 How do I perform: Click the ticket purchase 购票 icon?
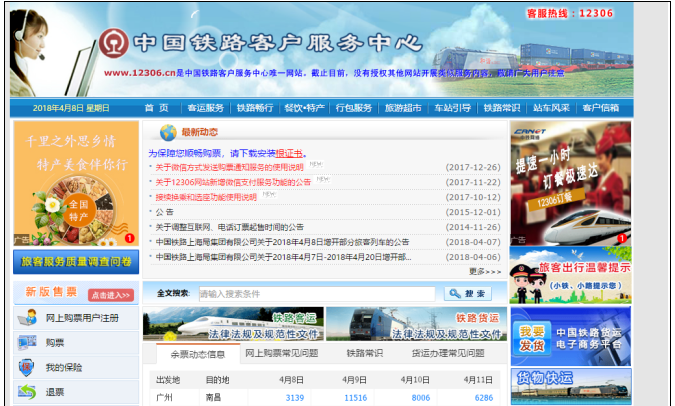click(27, 342)
